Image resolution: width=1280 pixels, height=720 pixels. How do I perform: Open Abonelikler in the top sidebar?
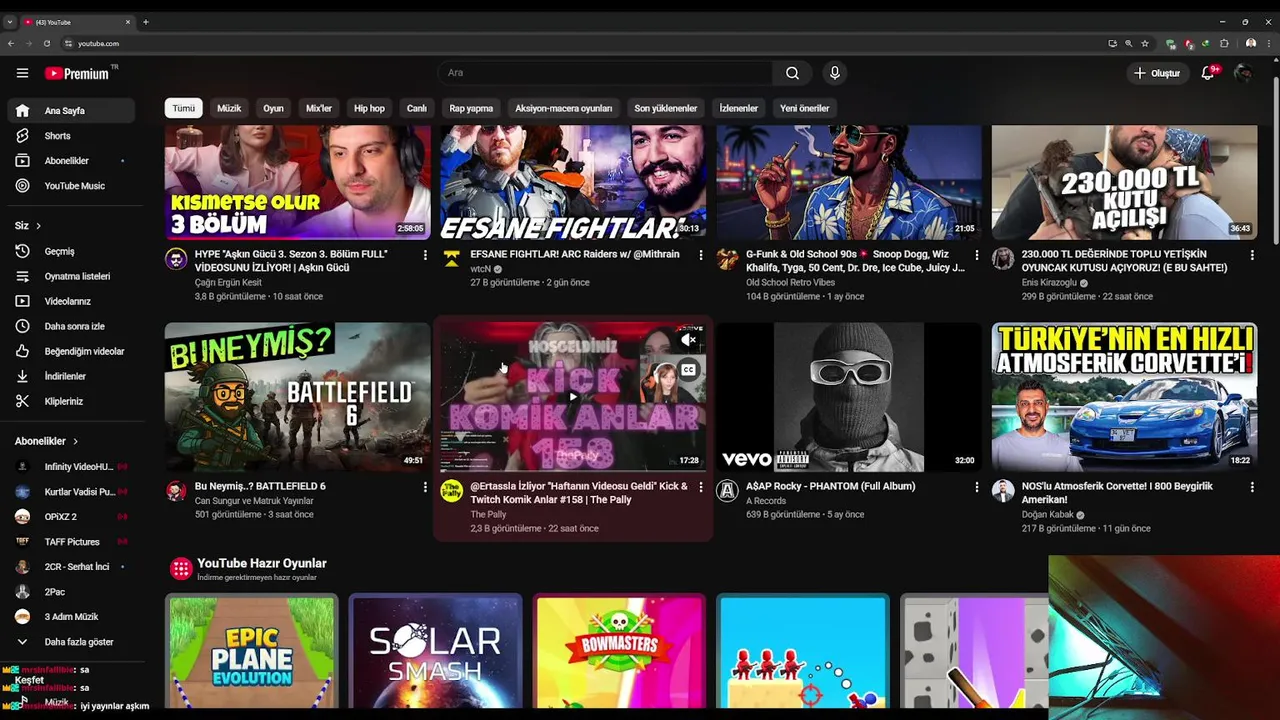(70, 161)
